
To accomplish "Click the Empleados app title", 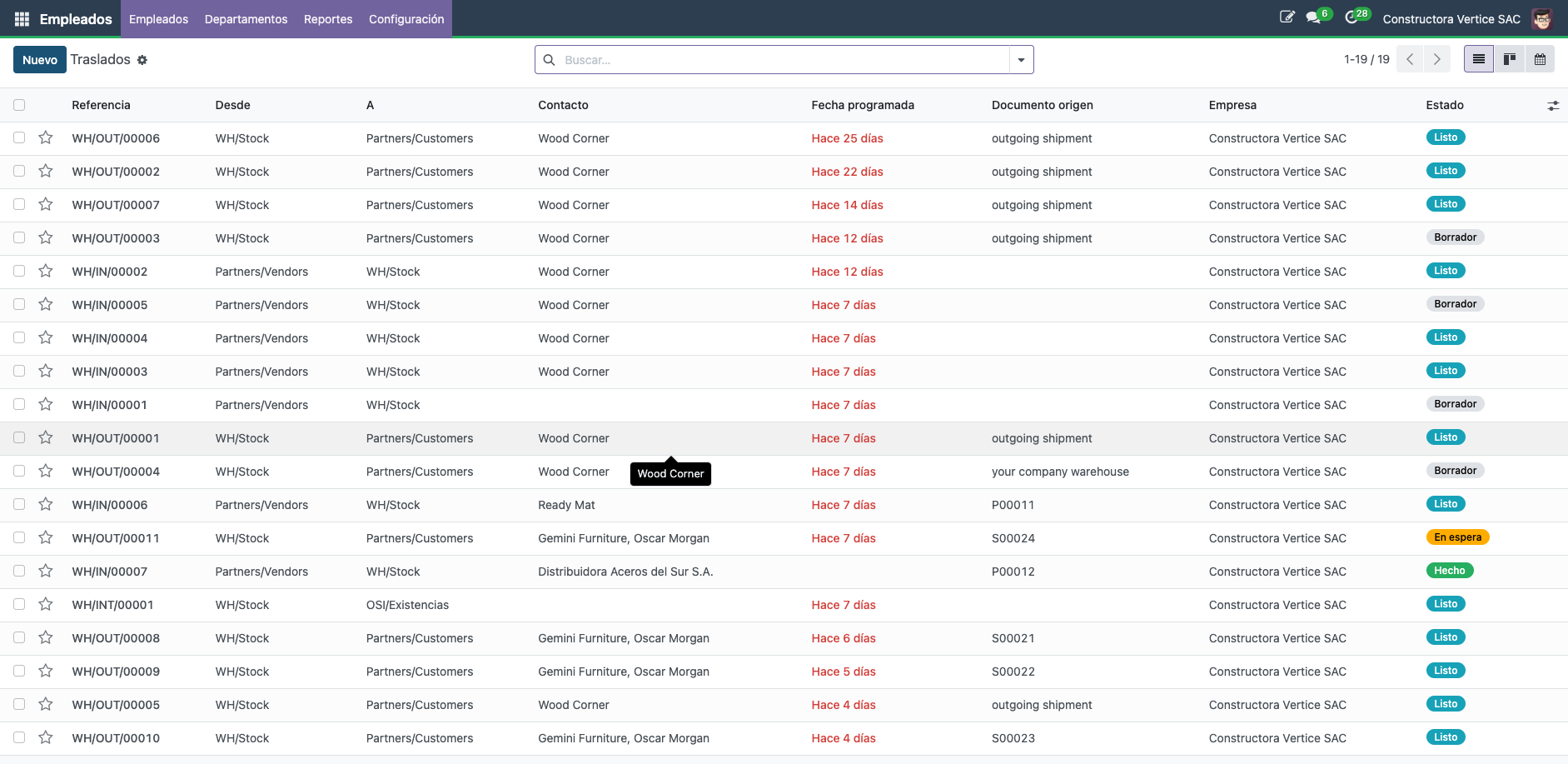I will tap(76, 18).
